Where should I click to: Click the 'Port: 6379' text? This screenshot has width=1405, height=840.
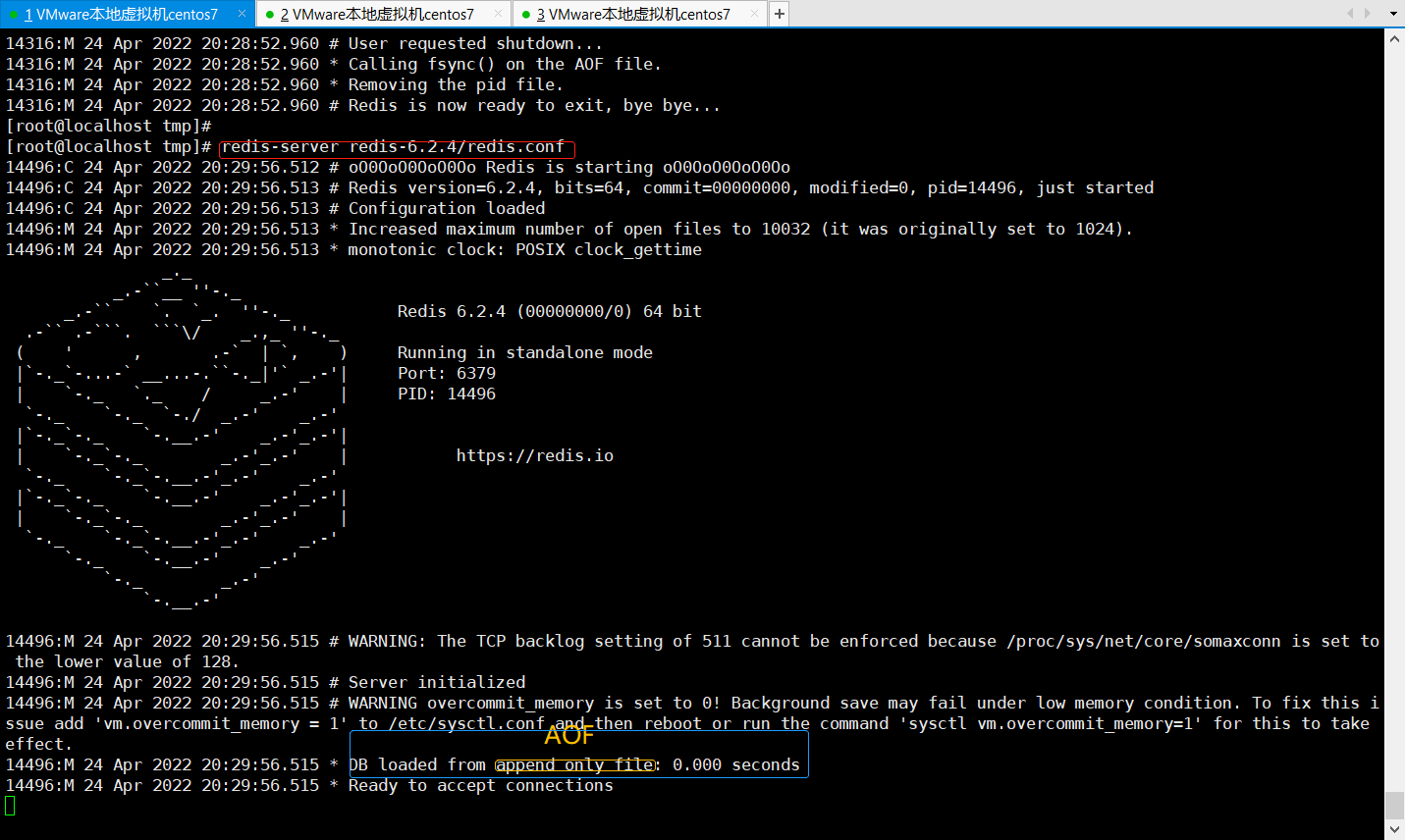(x=447, y=373)
